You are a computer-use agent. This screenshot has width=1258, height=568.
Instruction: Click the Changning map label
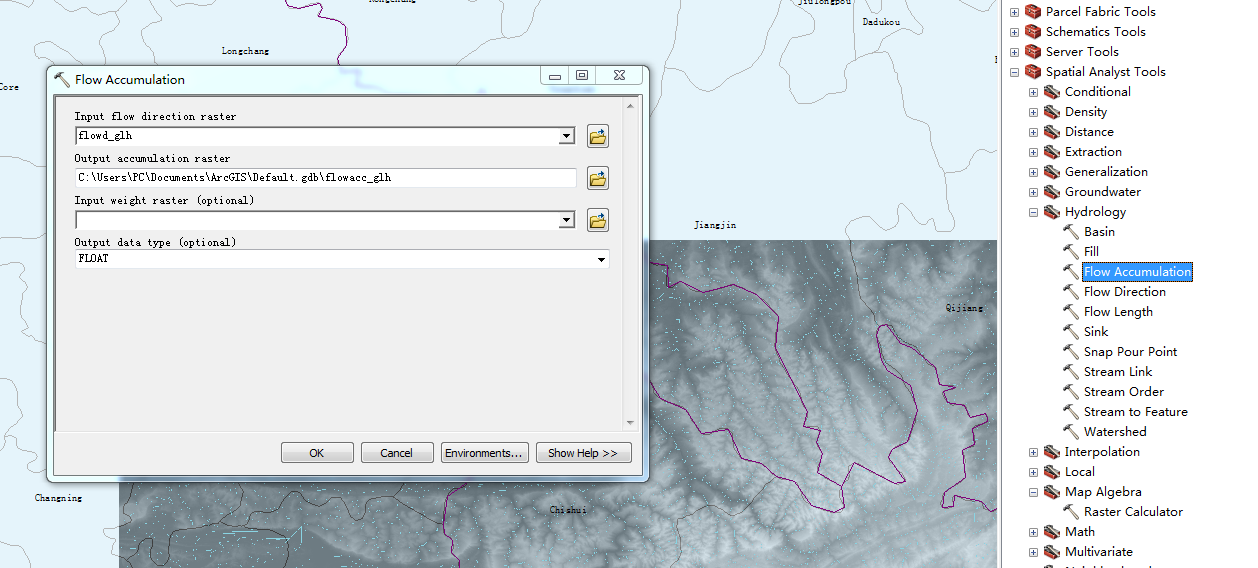59,498
